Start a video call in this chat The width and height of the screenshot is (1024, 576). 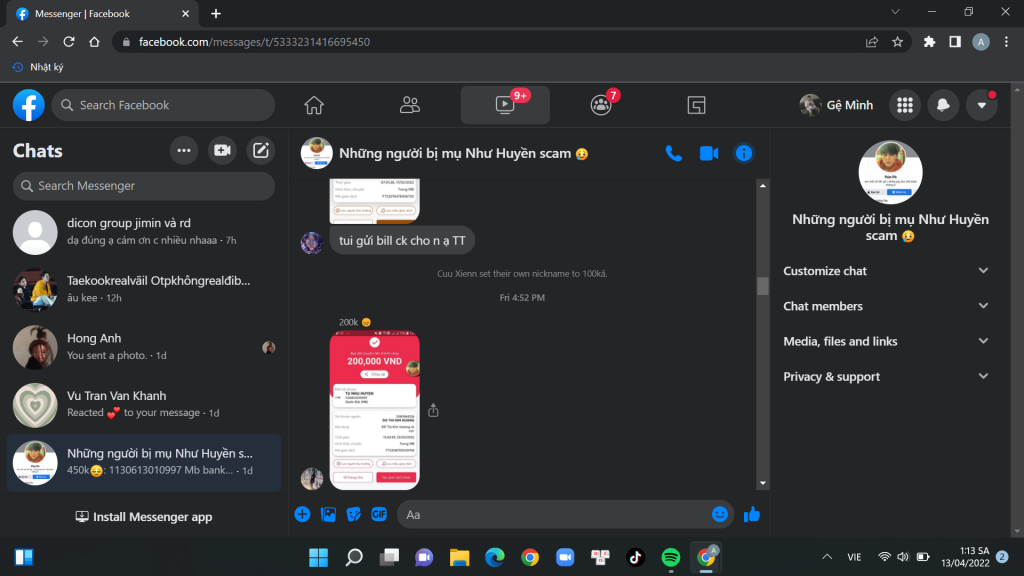point(709,153)
